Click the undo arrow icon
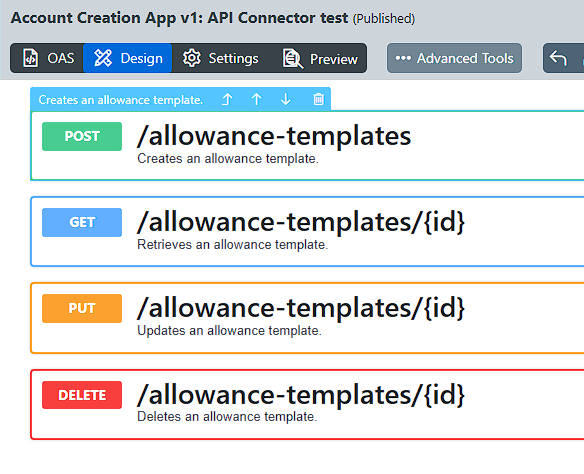Image resolution: width=584 pixels, height=474 pixels. tap(558, 58)
